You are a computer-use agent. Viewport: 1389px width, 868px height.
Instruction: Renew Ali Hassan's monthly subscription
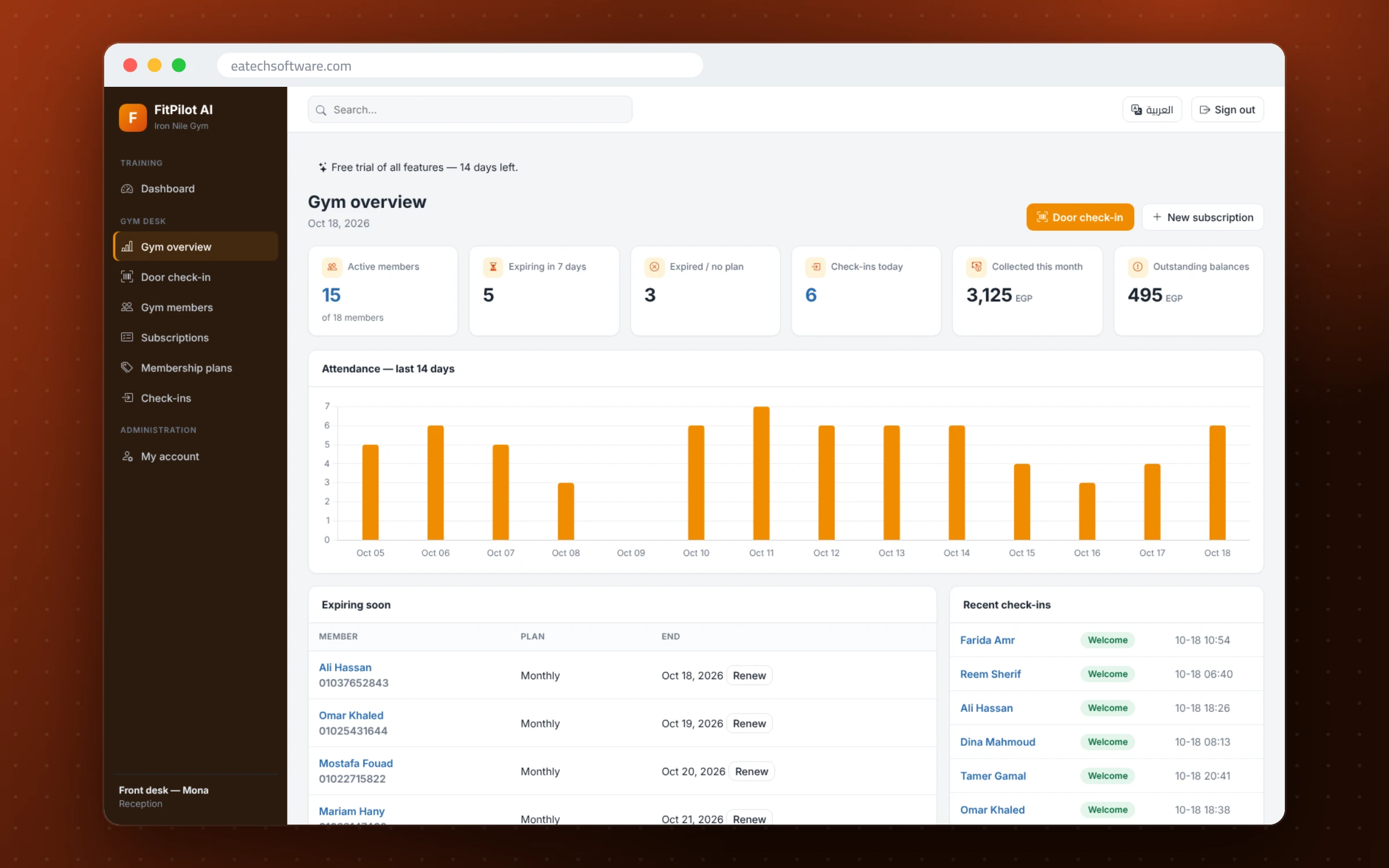(749, 675)
